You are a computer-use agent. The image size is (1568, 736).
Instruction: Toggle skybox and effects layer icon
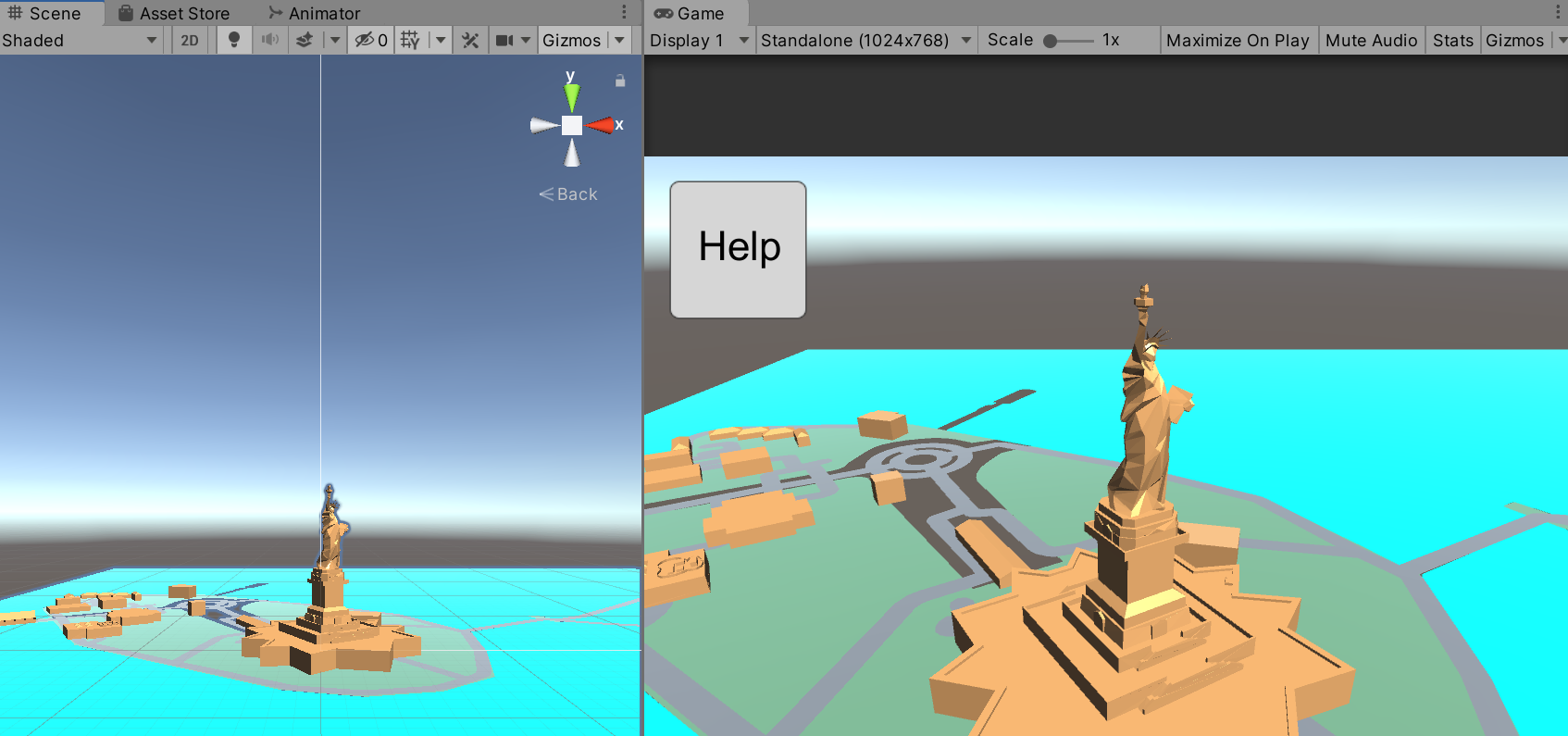coord(304,40)
